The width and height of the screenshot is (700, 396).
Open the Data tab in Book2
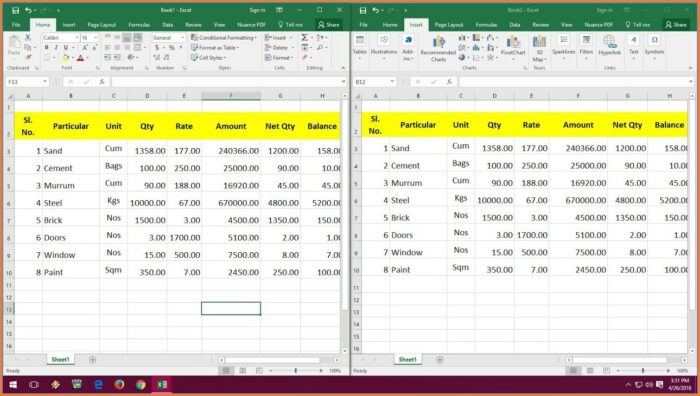515,25
